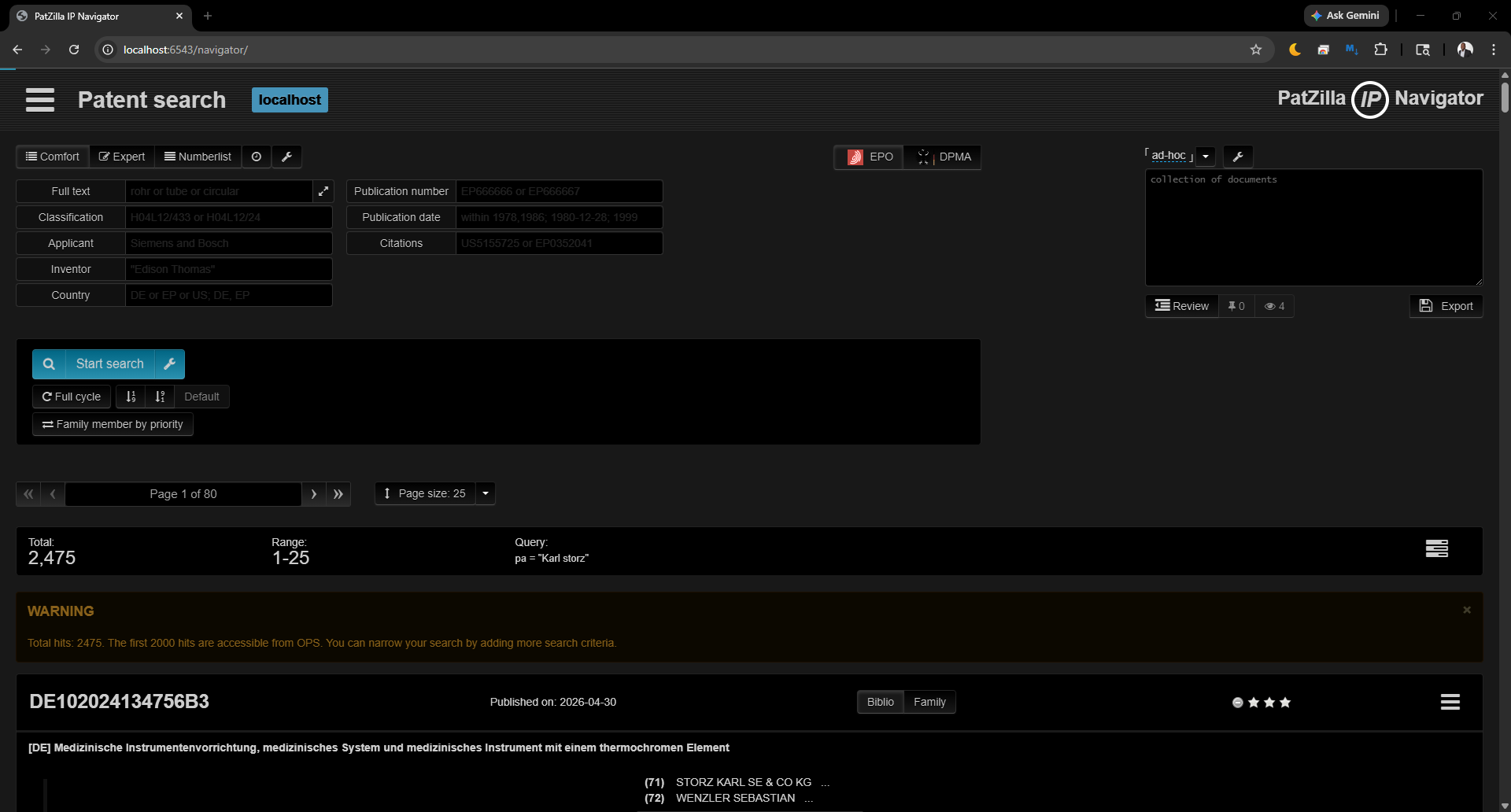The image size is (1511, 812).
Task: Click Export button
Action: pyautogui.click(x=1446, y=306)
